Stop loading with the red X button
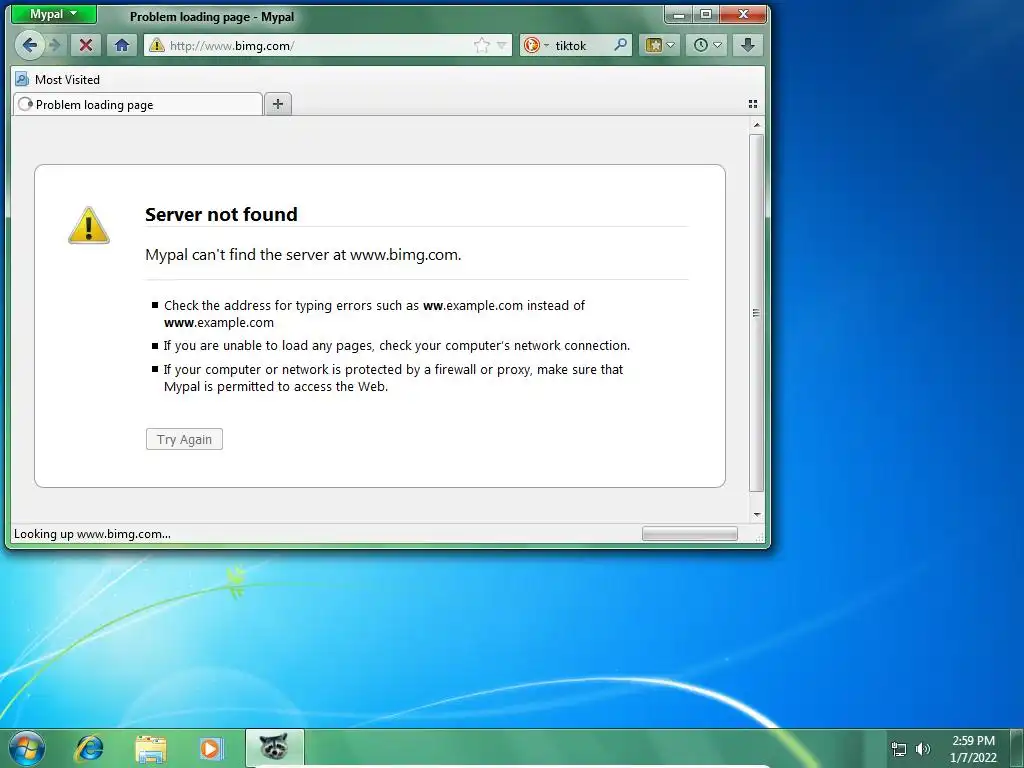This screenshot has height=768, width=1024. click(86, 45)
